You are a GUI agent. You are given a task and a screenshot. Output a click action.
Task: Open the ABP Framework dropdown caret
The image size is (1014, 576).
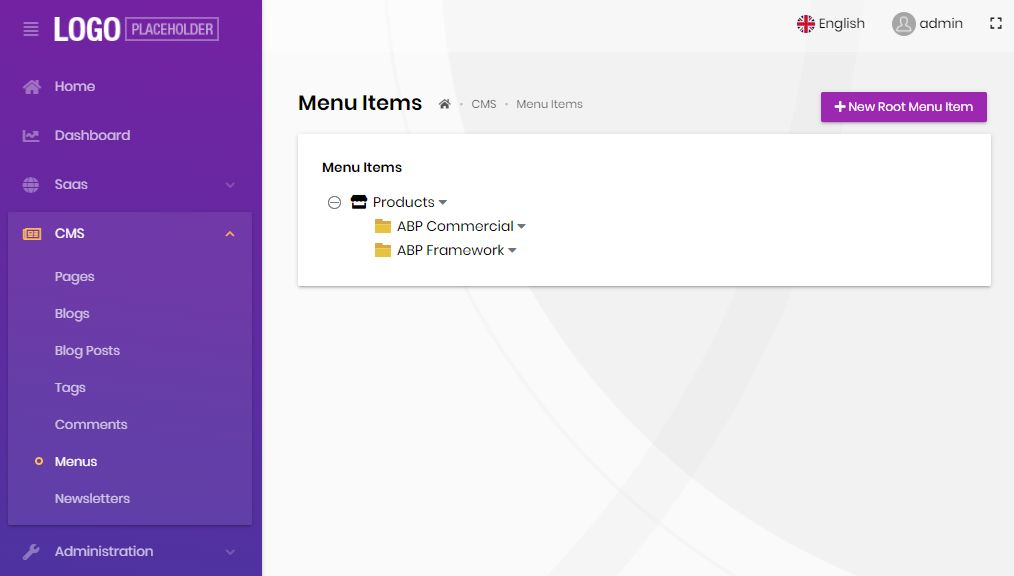(512, 251)
